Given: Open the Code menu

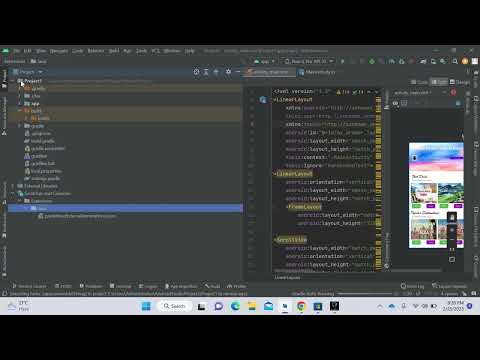Looking at the screenshot, I should 77,51.
